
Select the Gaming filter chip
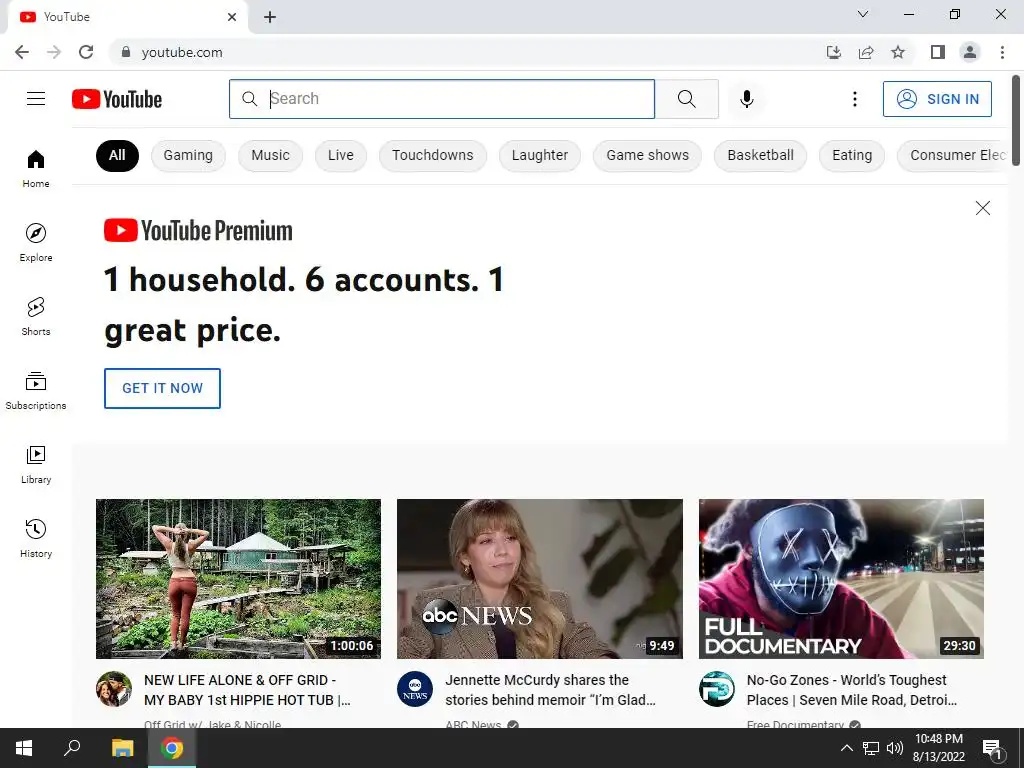pyautogui.click(x=188, y=155)
